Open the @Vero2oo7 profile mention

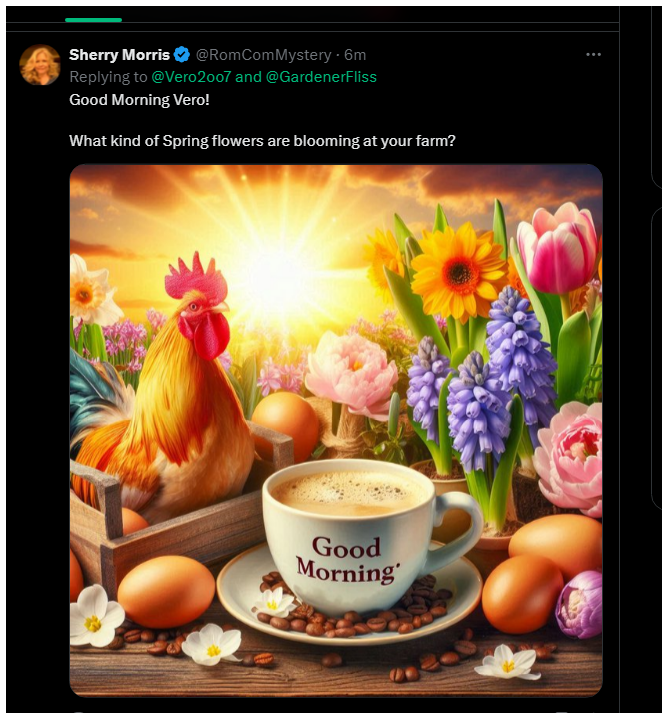[191, 76]
